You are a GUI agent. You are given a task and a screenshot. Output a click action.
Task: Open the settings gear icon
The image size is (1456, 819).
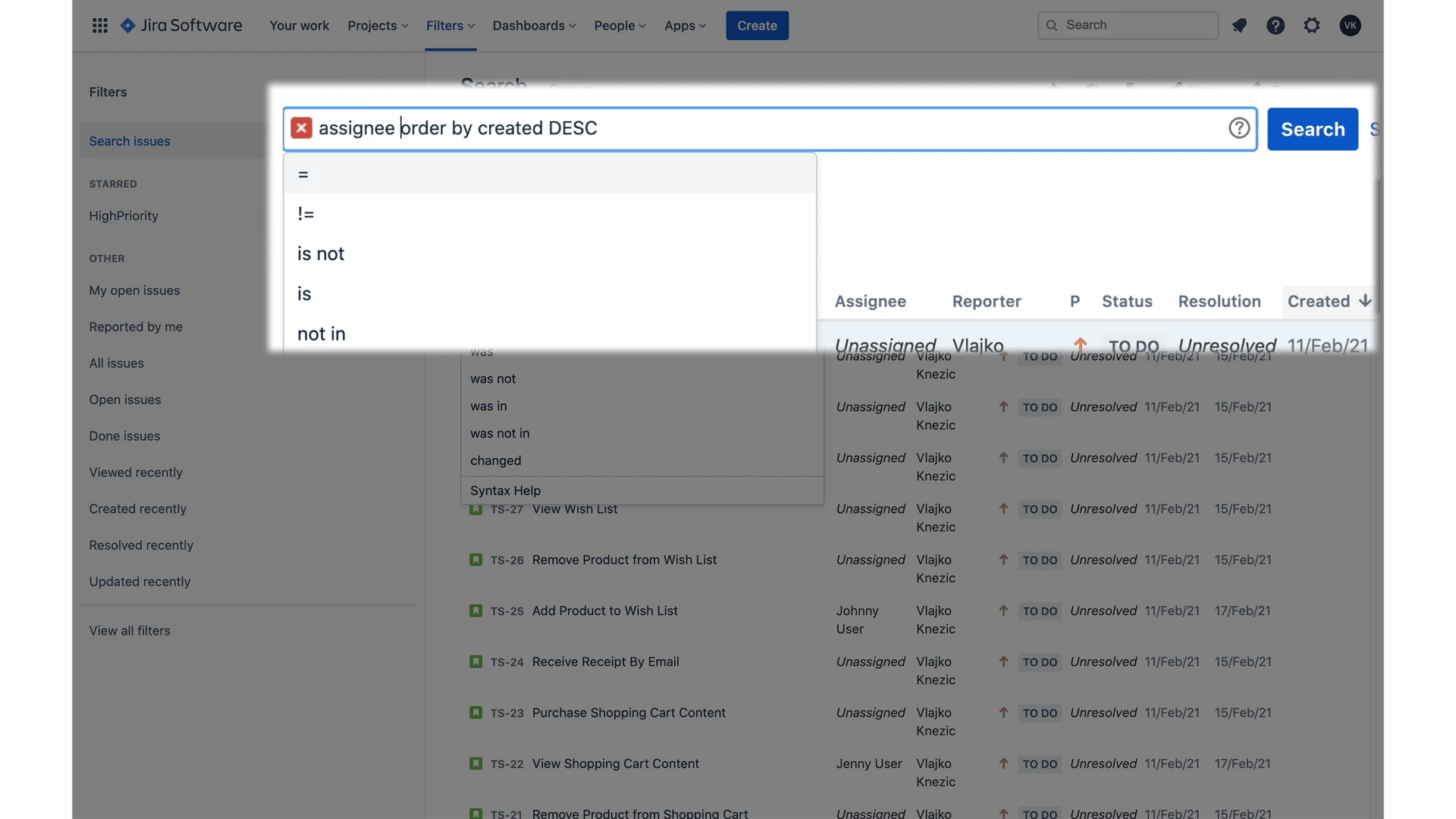click(x=1312, y=25)
